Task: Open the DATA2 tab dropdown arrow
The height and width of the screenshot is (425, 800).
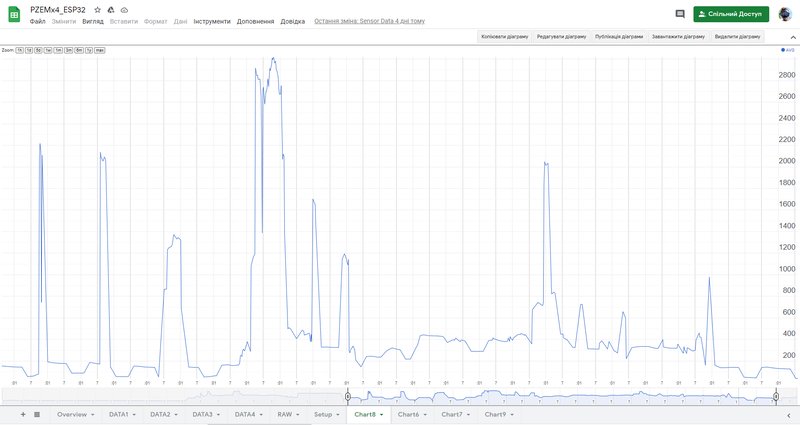Action: 176,415
